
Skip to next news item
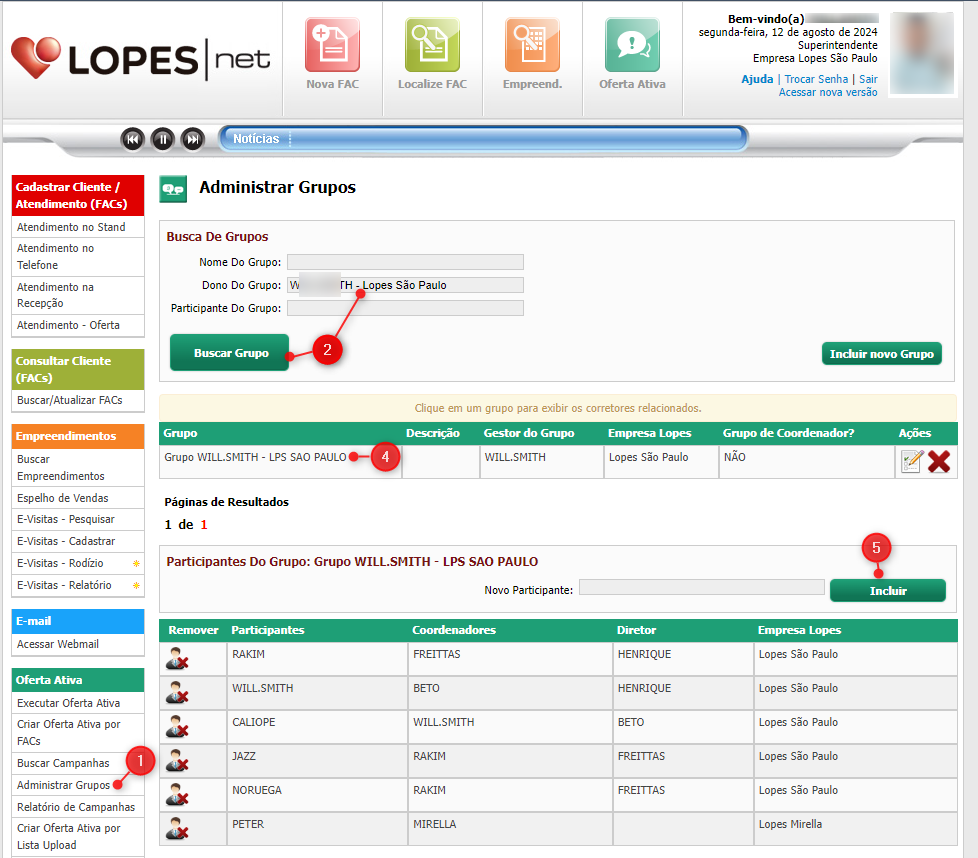193,139
